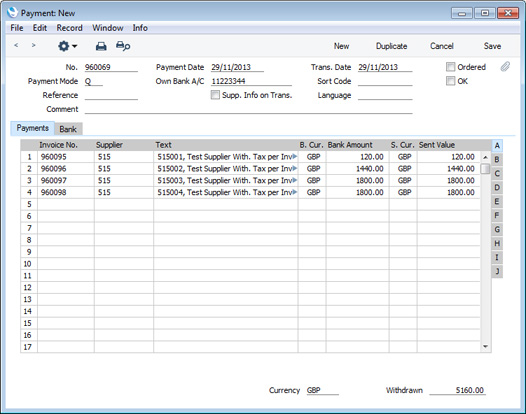Switch to flip C view

(x=497, y=173)
